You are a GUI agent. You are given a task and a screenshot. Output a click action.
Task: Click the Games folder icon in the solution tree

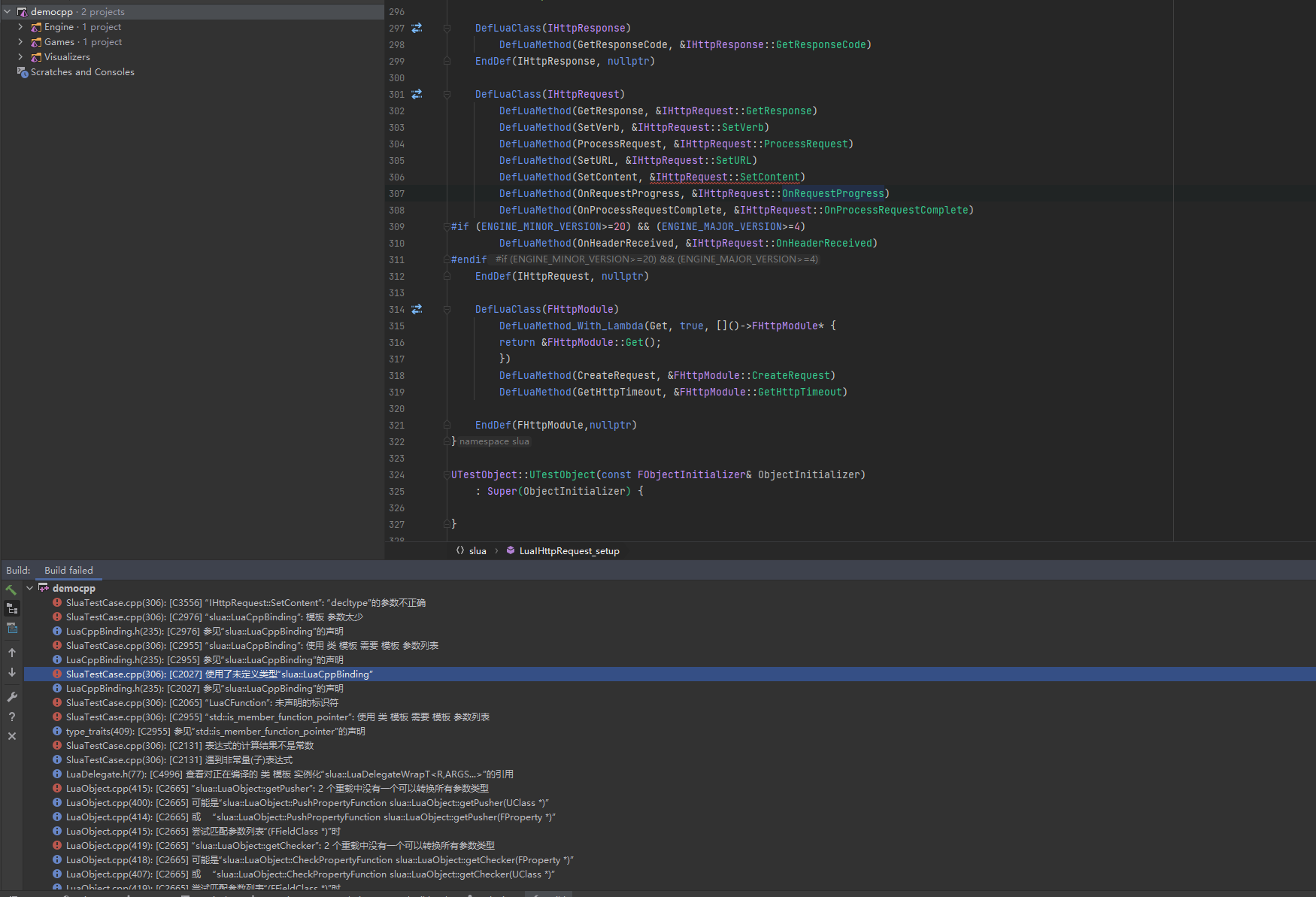(x=36, y=42)
